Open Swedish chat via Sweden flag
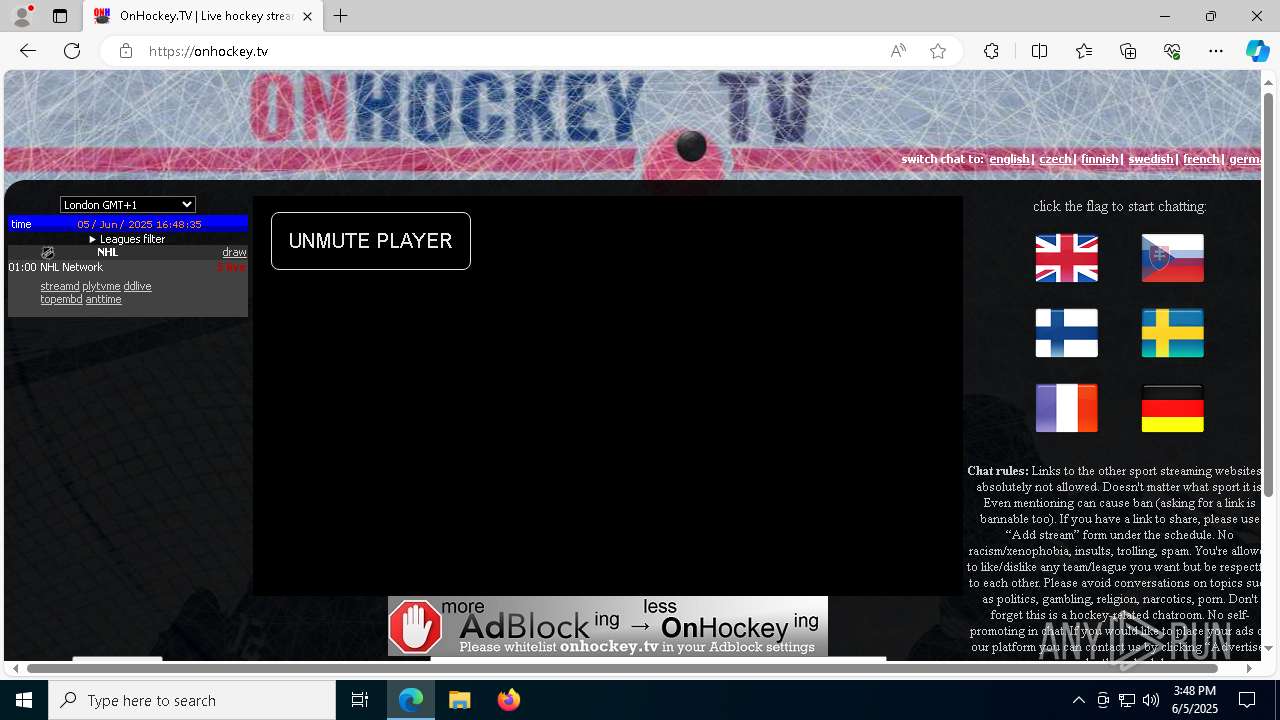This screenshot has width=1280, height=720. (x=1172, y=333)
